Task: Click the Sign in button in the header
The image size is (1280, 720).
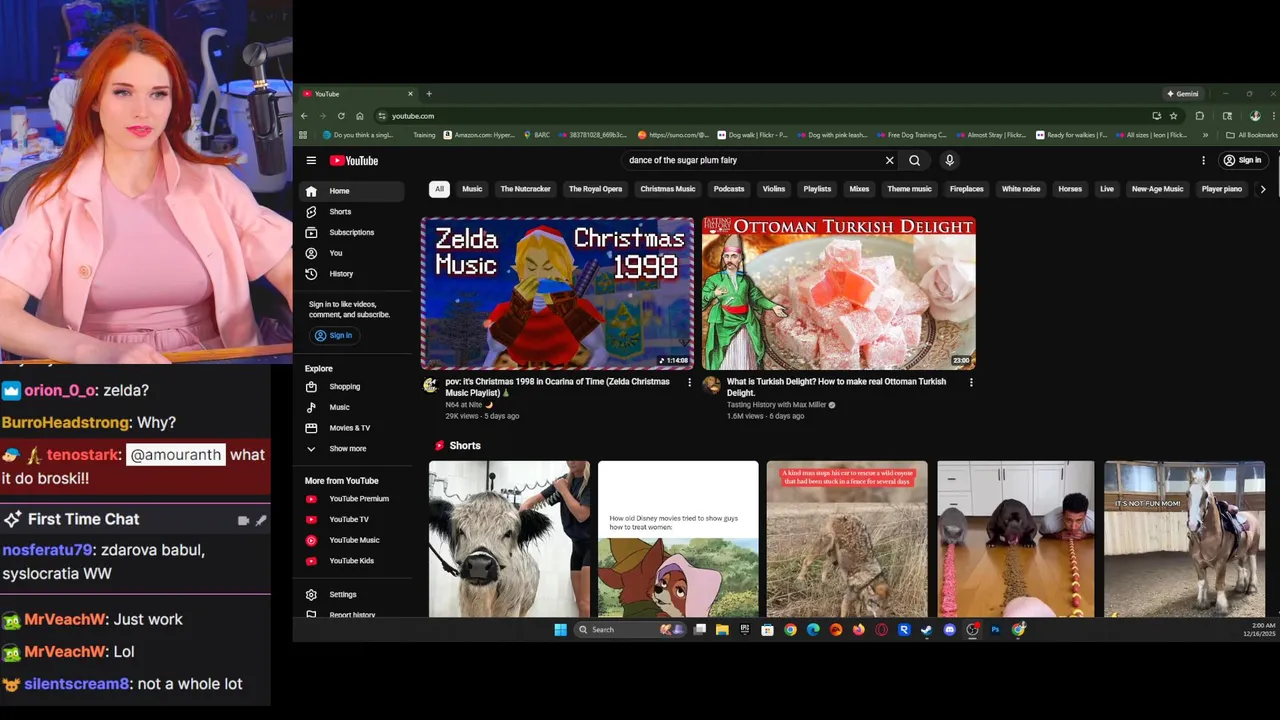Action: [1242, 160]
